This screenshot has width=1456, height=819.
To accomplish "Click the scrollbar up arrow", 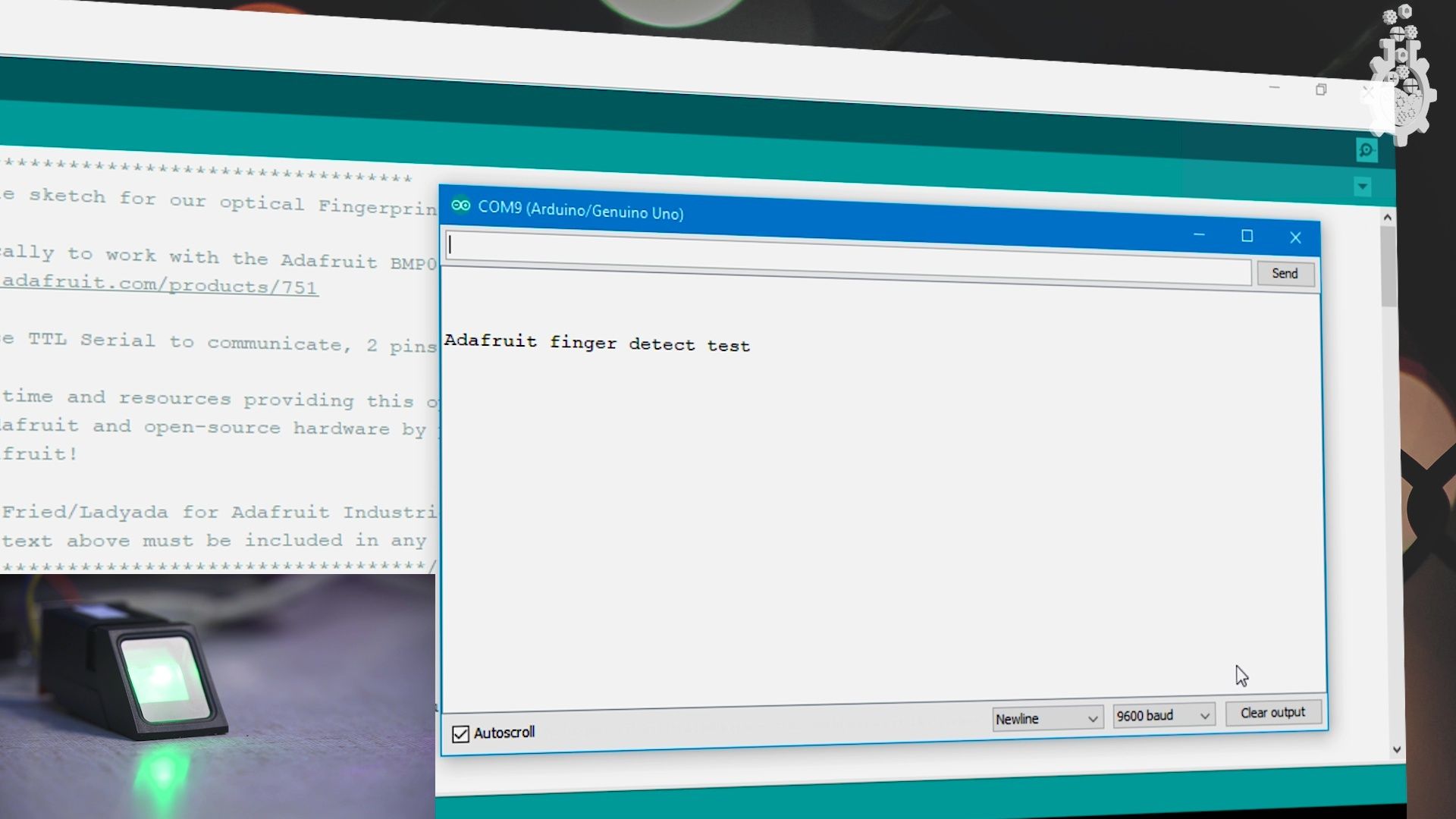I will tap(1386, 216).
